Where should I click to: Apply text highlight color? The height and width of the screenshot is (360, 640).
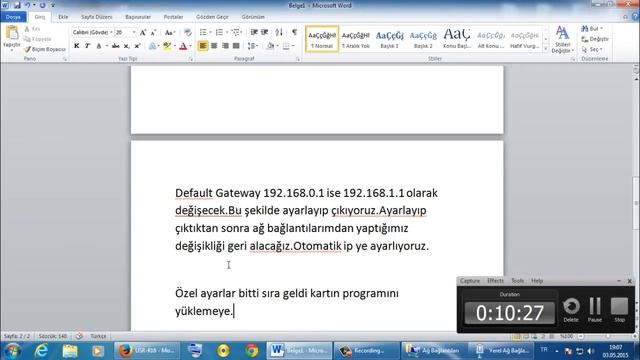[167, 46]
